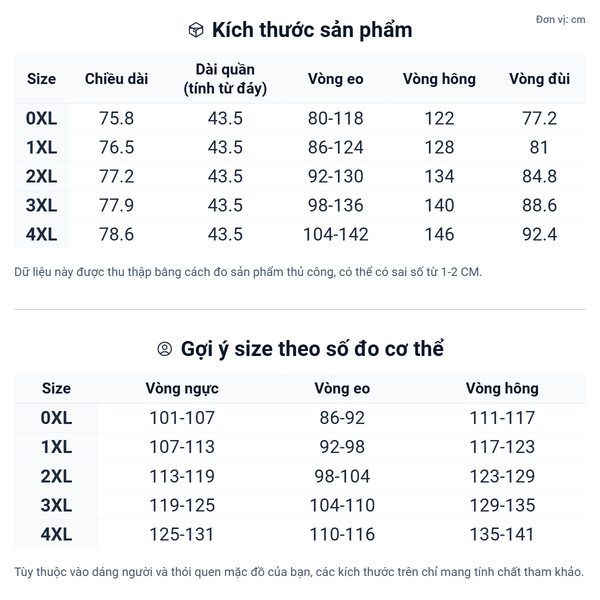The image size is (600, 600).
Task: Select the Vòng đùi column header
Action: click(x=539, y=79)
